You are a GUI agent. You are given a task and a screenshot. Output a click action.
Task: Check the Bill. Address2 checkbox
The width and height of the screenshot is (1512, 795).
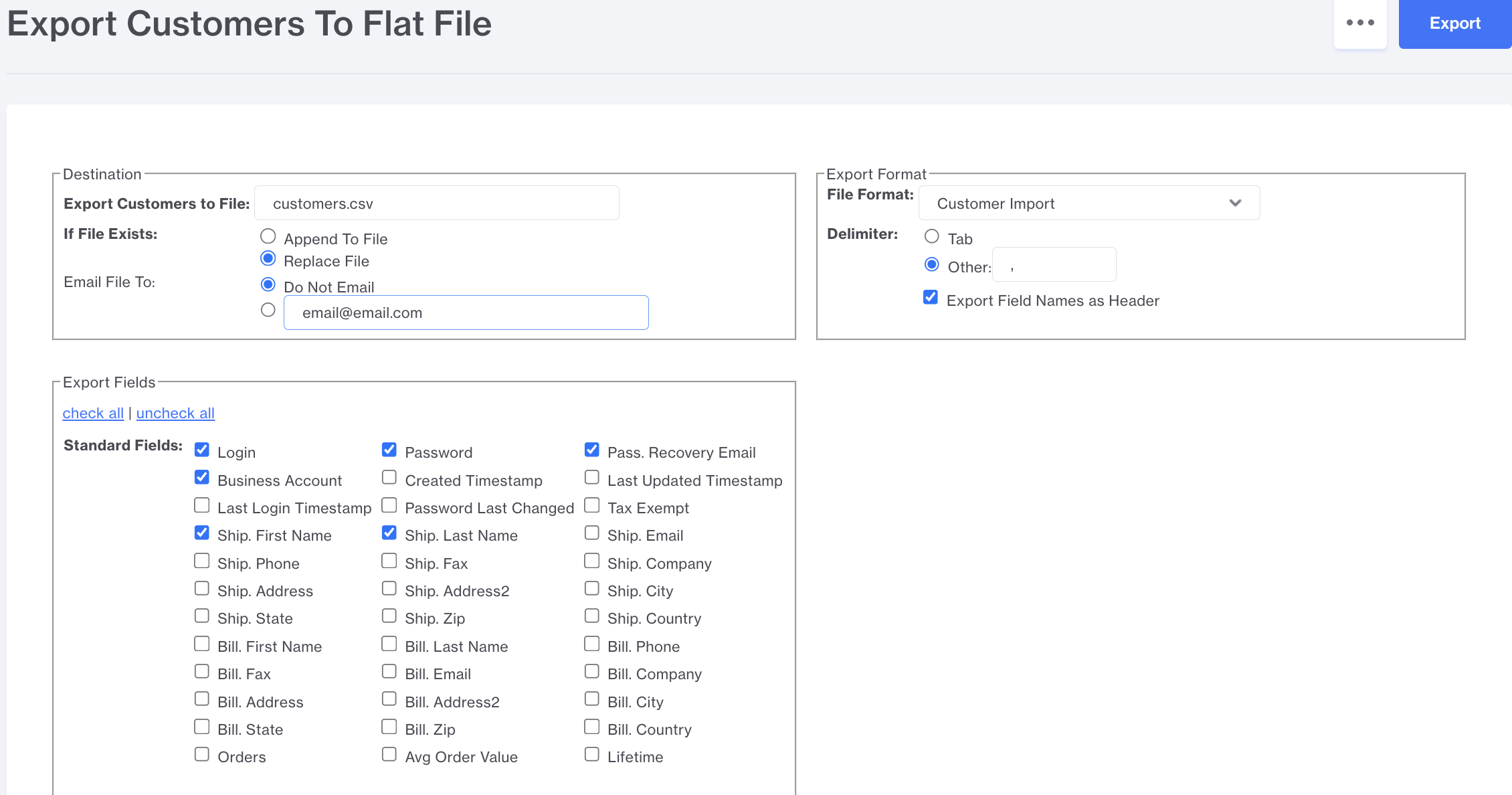[x=389, y=699]
